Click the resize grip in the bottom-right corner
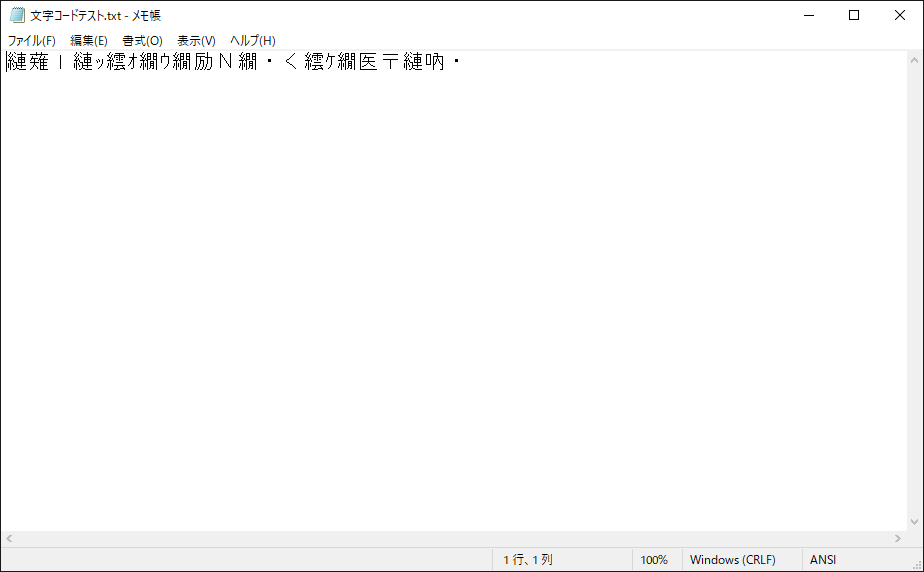Image resolution: width=924 pixels, height=572 pixels. pos(915,563)
